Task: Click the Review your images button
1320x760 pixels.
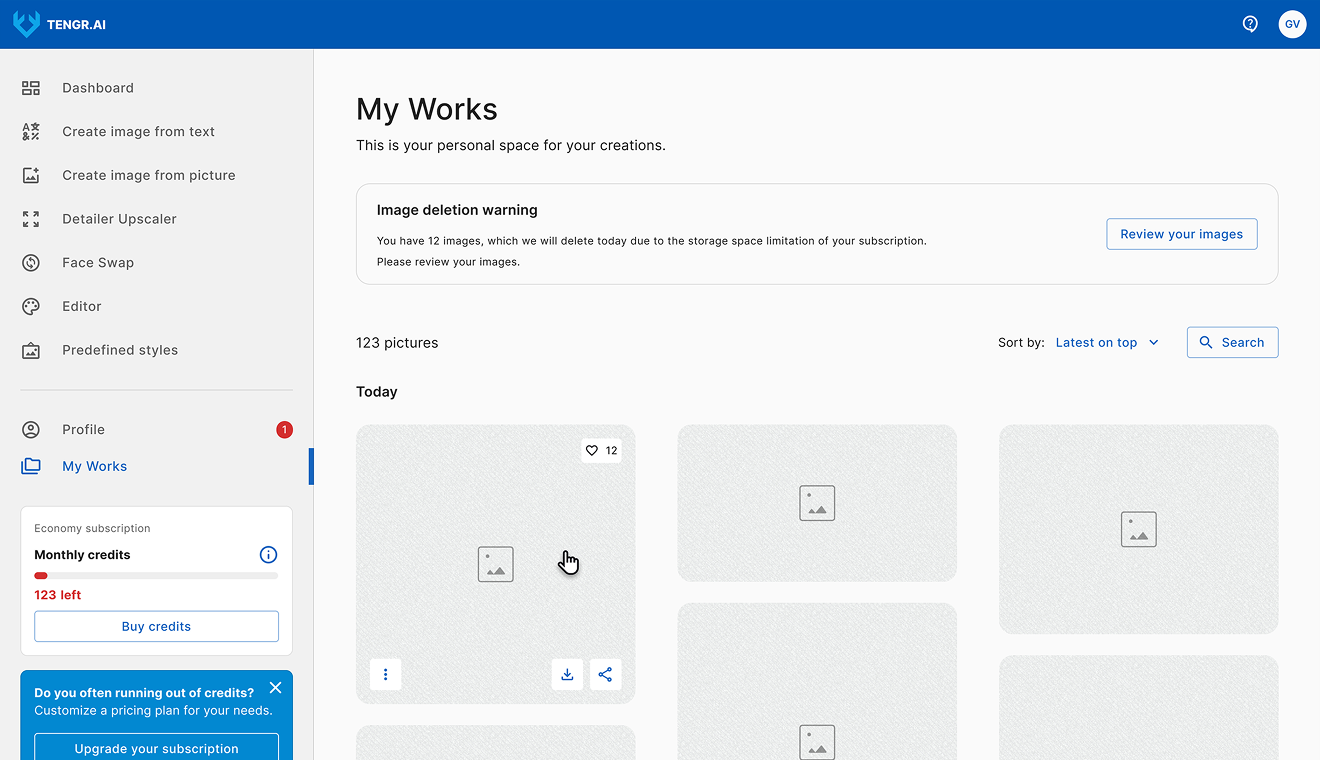Action: (1181, 233)
